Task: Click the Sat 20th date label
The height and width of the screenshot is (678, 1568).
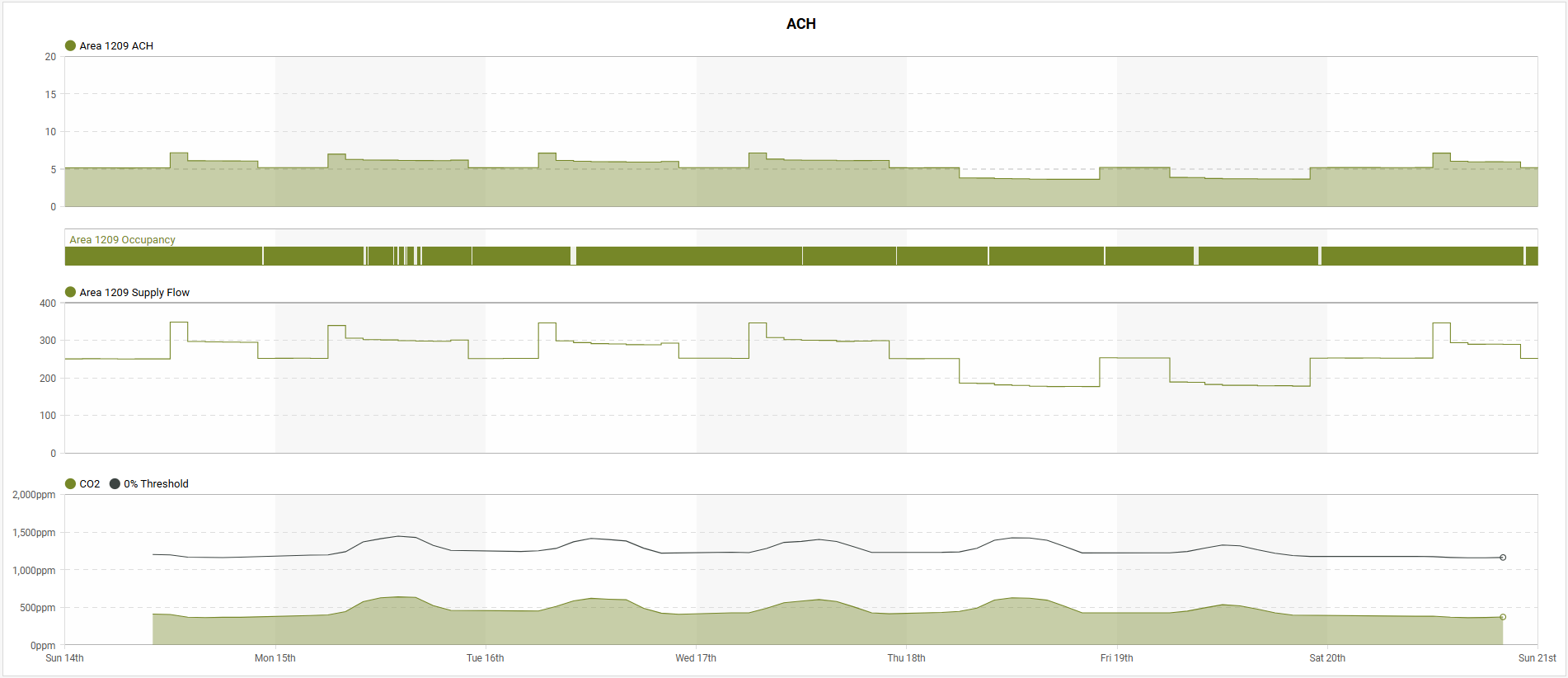Action: point(1326,658)
